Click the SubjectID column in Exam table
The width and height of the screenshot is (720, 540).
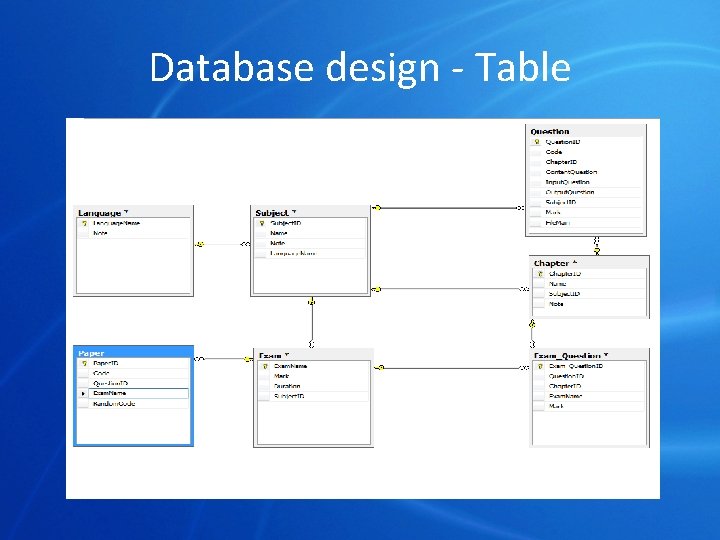click(314, 396)
